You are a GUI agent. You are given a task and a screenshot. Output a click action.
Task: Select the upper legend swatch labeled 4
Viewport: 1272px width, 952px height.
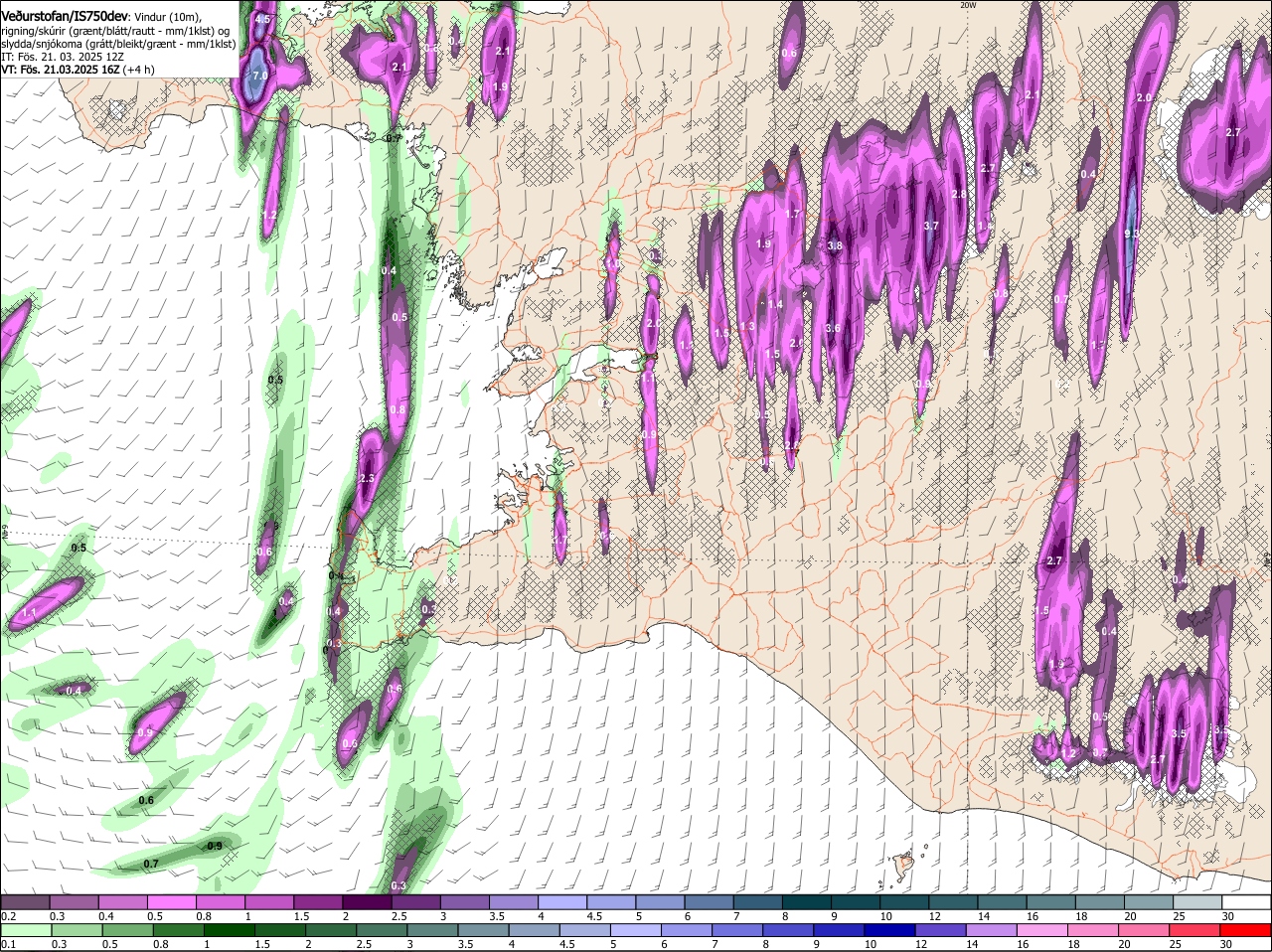[x=562, y=901]
